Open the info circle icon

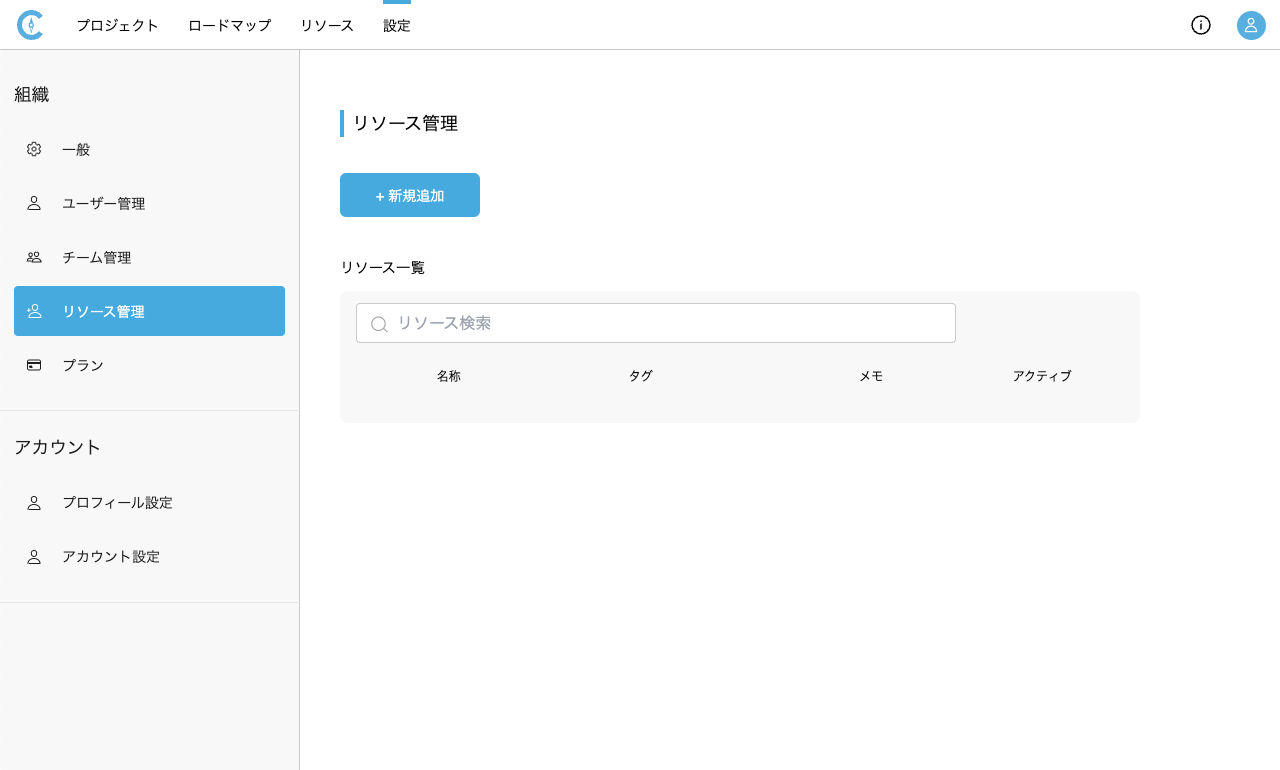(x=1200, y=25)
